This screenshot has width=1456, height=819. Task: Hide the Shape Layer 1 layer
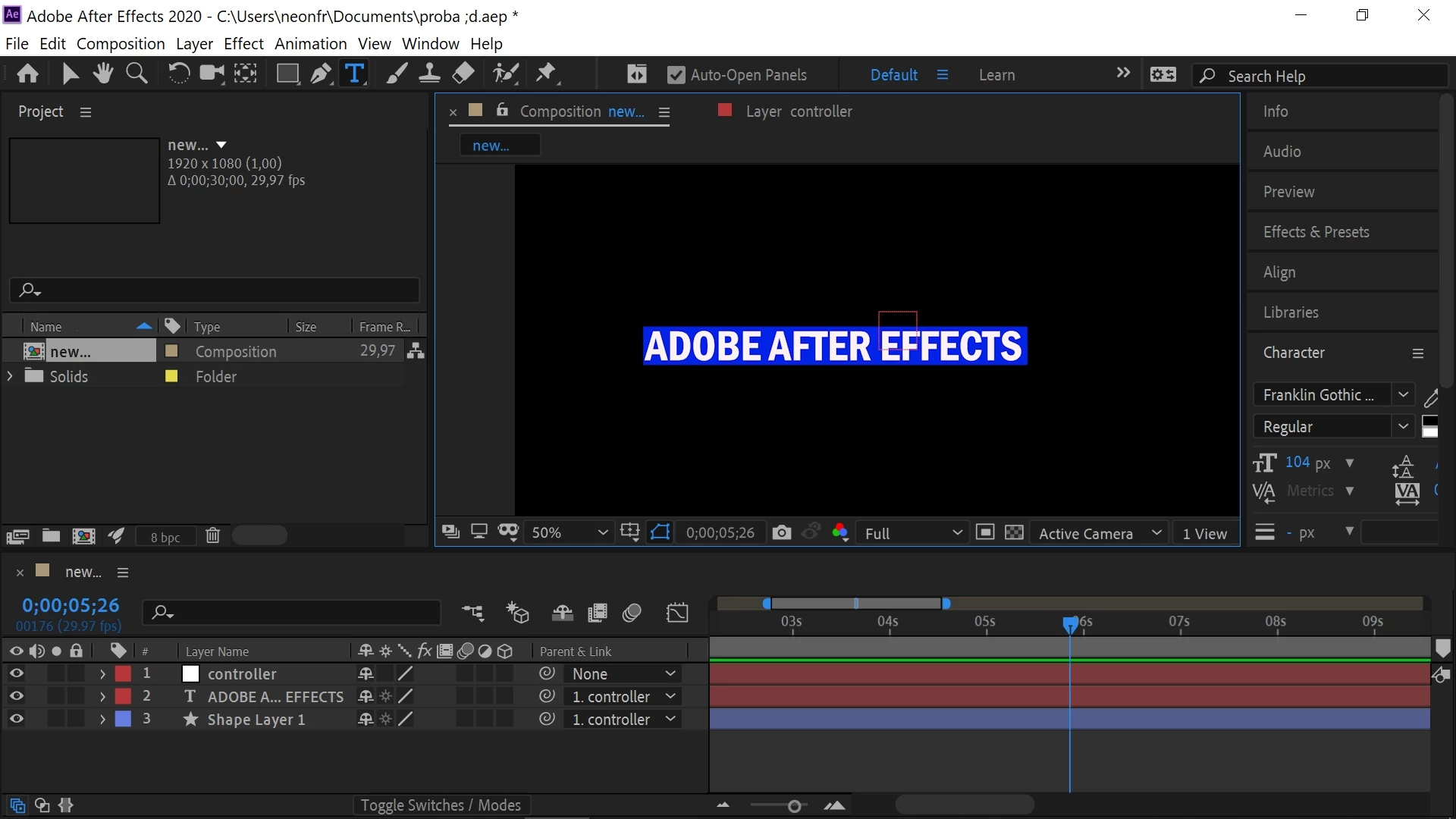point(16,719)
